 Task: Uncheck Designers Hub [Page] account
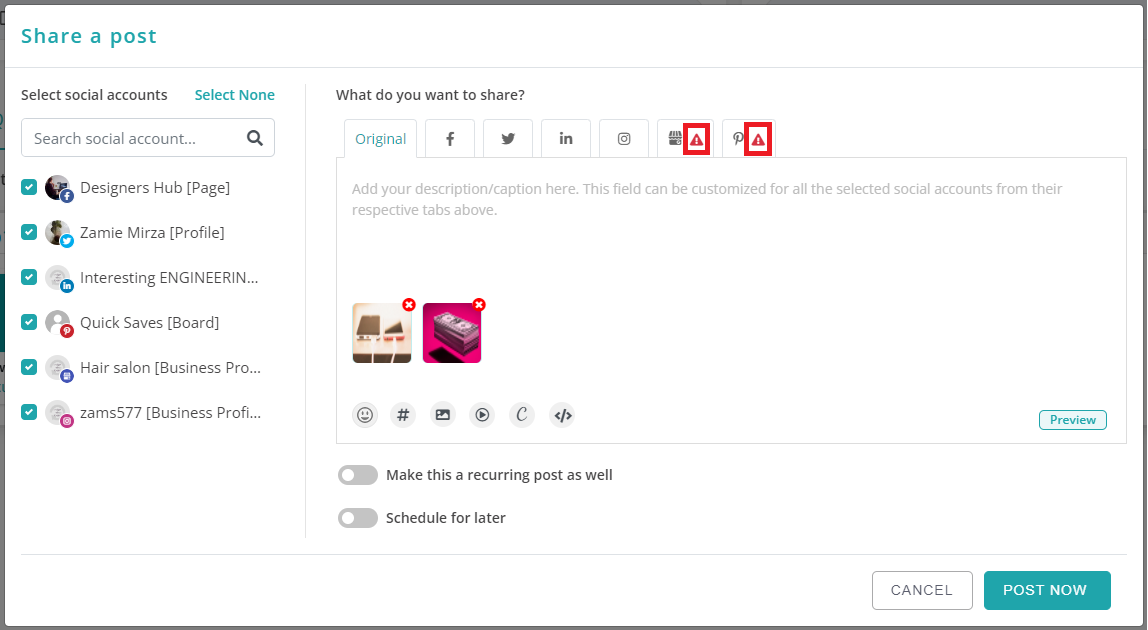(29, 187)
